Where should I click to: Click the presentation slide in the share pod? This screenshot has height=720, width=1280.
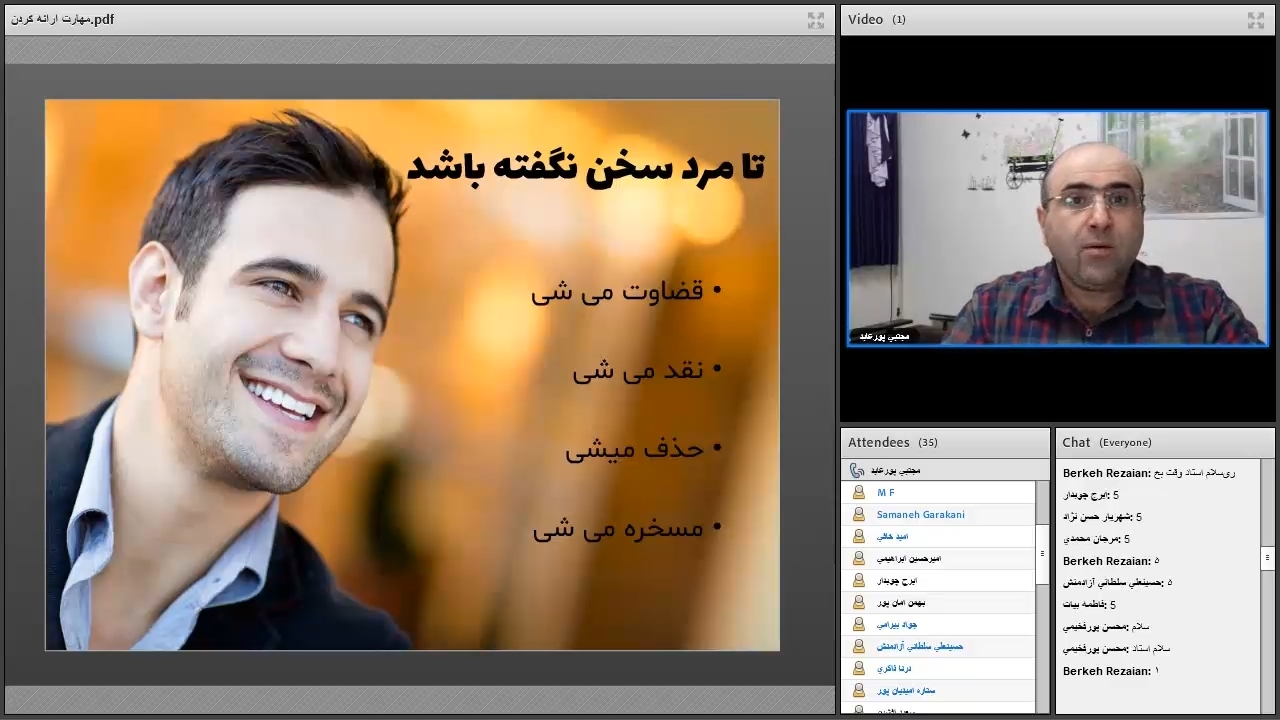(x=412, y=375)
